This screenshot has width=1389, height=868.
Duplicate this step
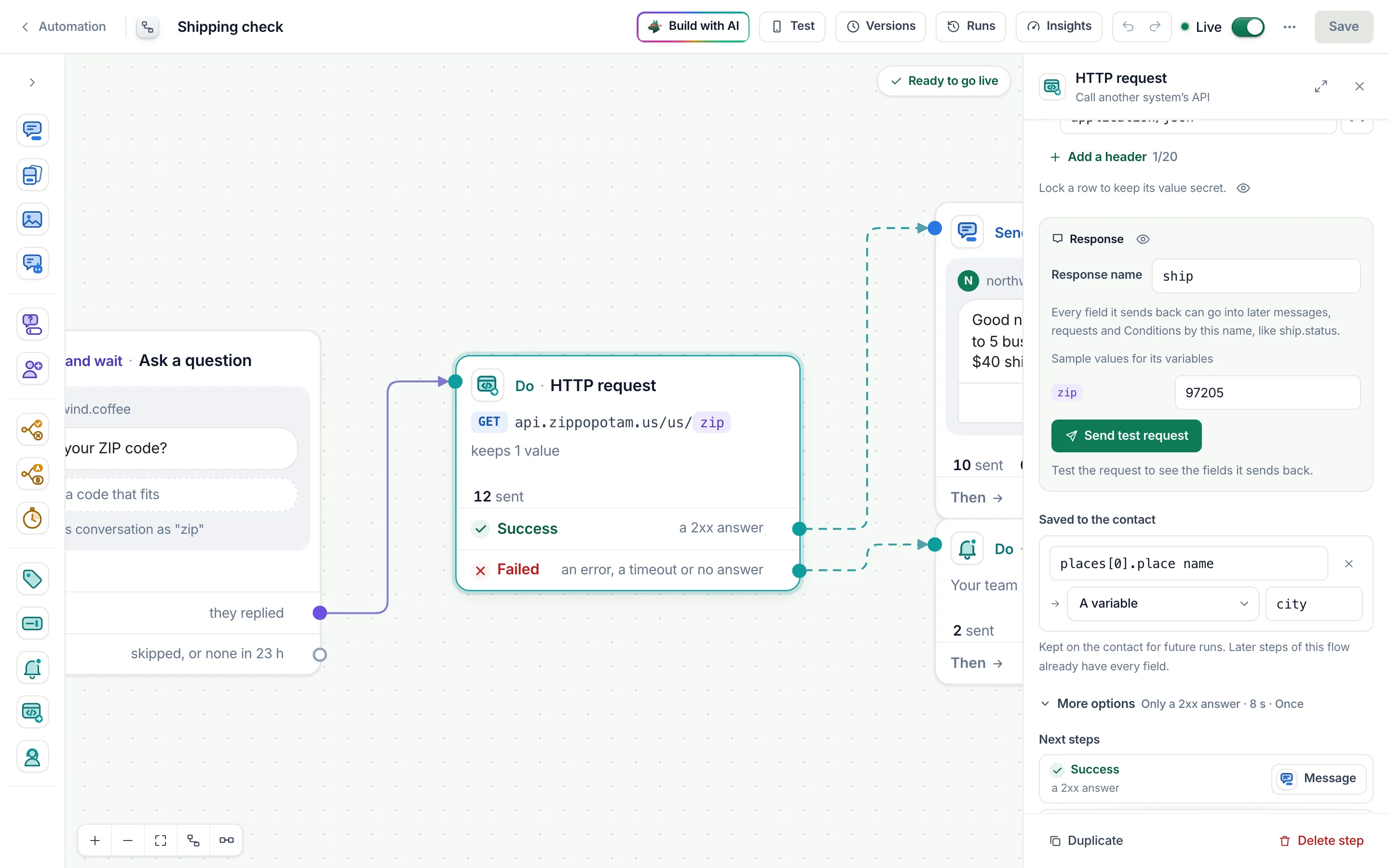tap(1087, 841)
